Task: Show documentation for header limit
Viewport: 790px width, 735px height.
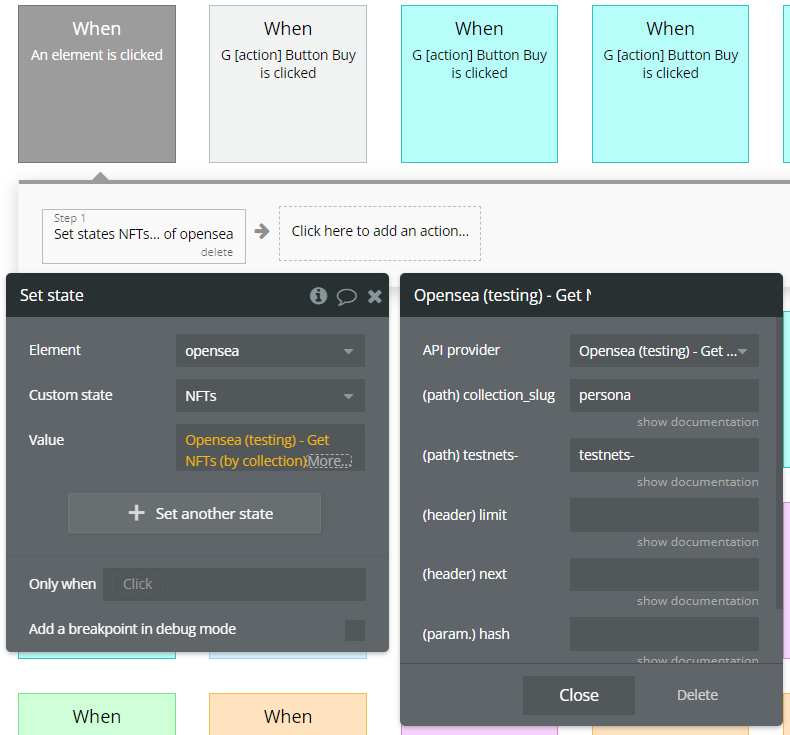Action: pyautogui.click(x=697, y=542)
